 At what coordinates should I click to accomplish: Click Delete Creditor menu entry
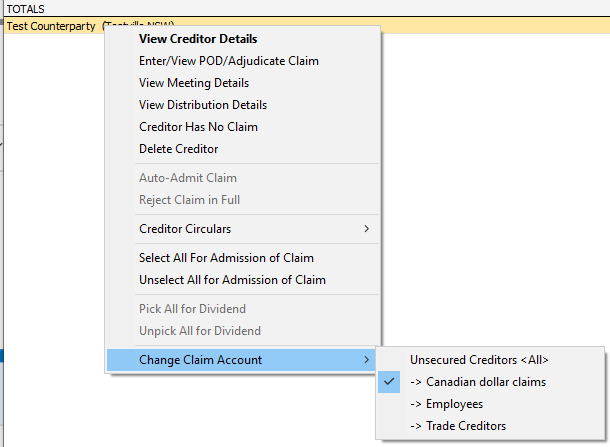click(179, 149)
